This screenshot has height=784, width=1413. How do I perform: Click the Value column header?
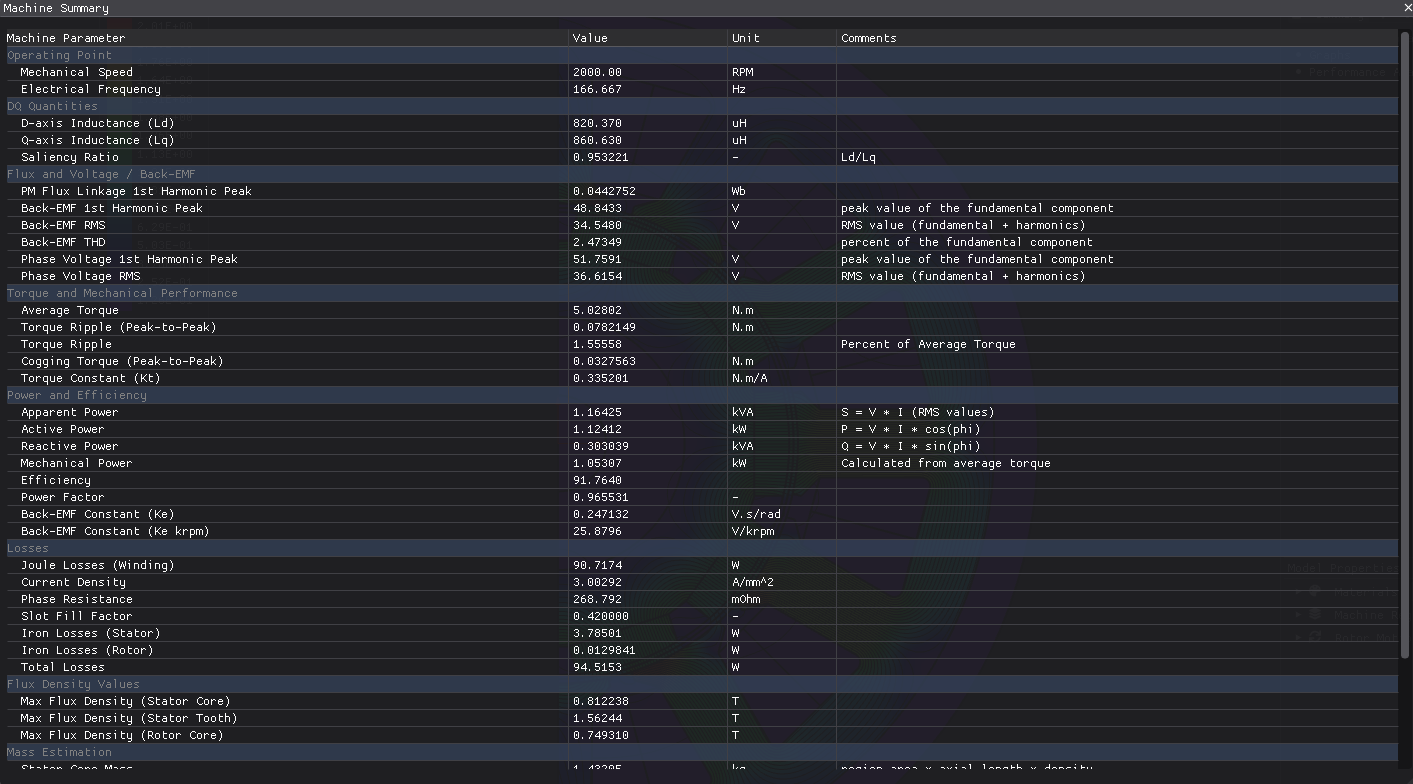point(590,38)
